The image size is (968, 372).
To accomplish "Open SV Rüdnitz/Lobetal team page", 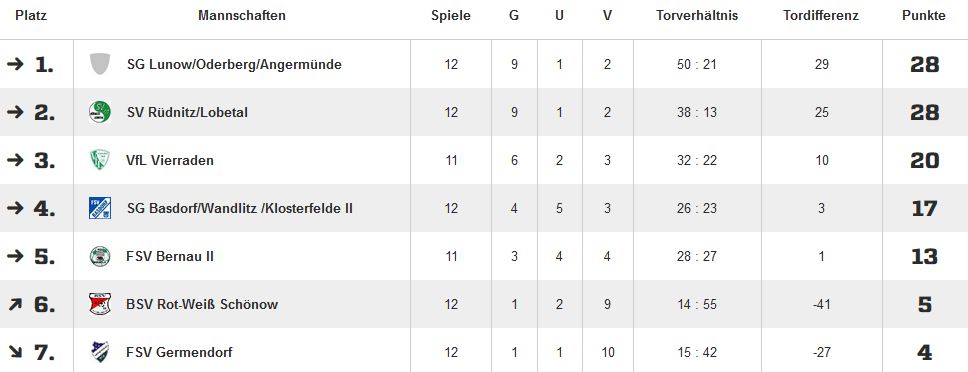I will click(187, 112).
